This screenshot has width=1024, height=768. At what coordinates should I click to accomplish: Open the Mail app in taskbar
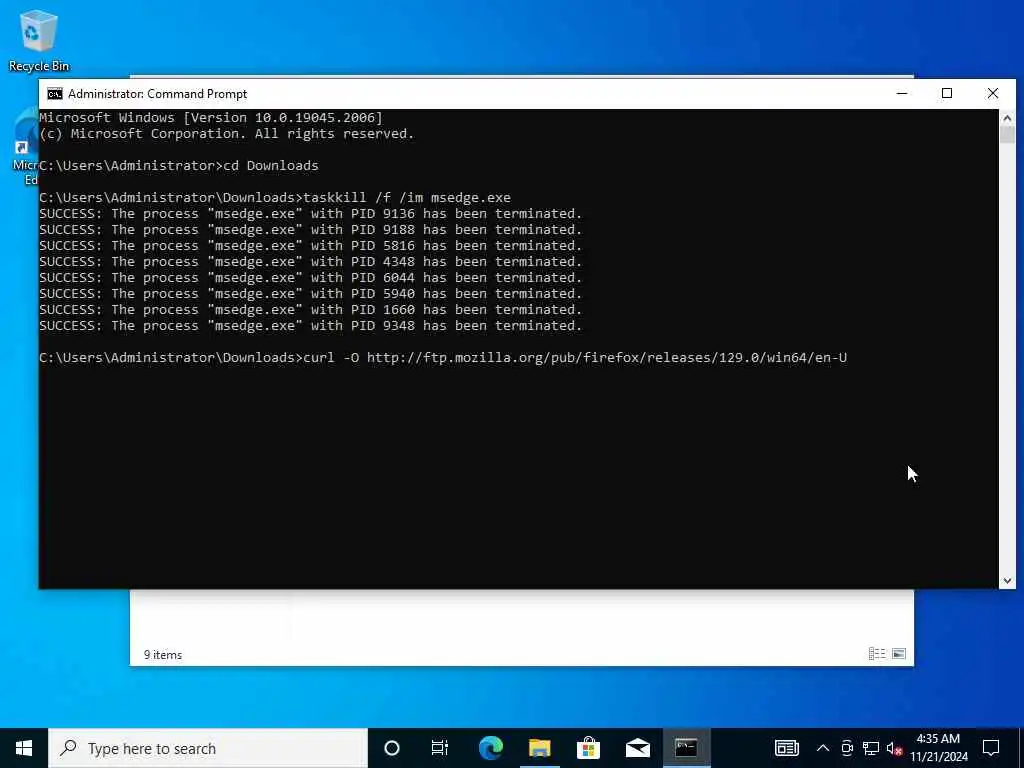pyautogui.click(x=637, y=748)
